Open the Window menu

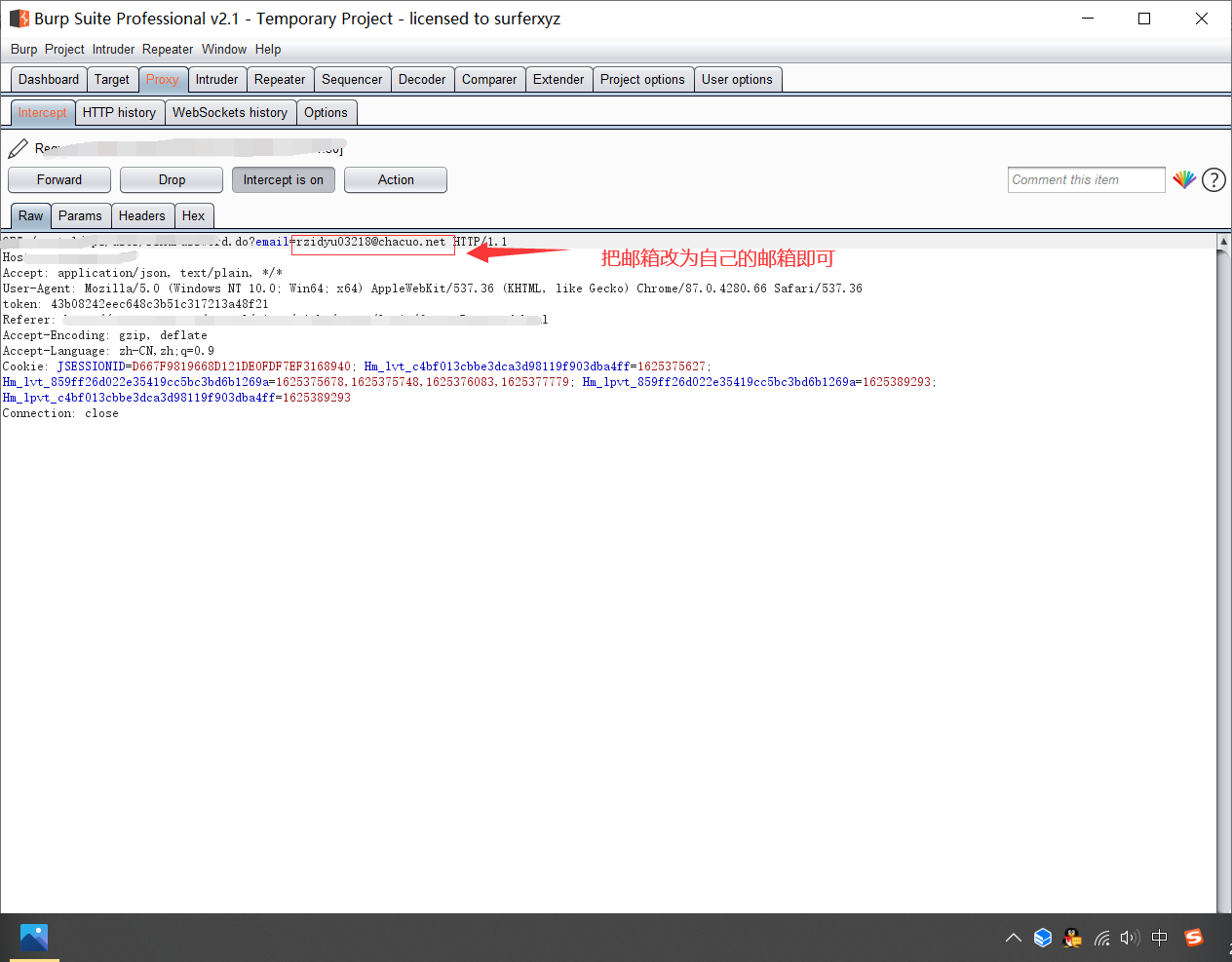tap(224, 49)
